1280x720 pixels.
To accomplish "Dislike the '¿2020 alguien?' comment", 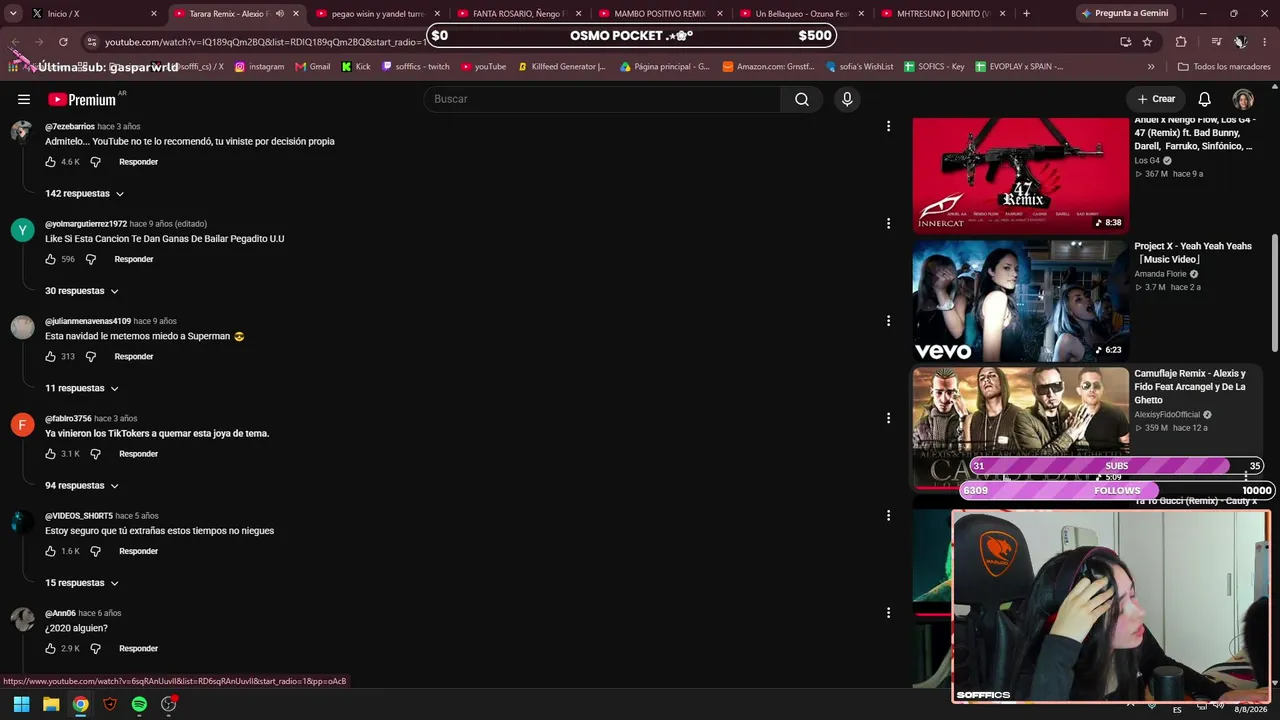I will click(x=96, y=648).
